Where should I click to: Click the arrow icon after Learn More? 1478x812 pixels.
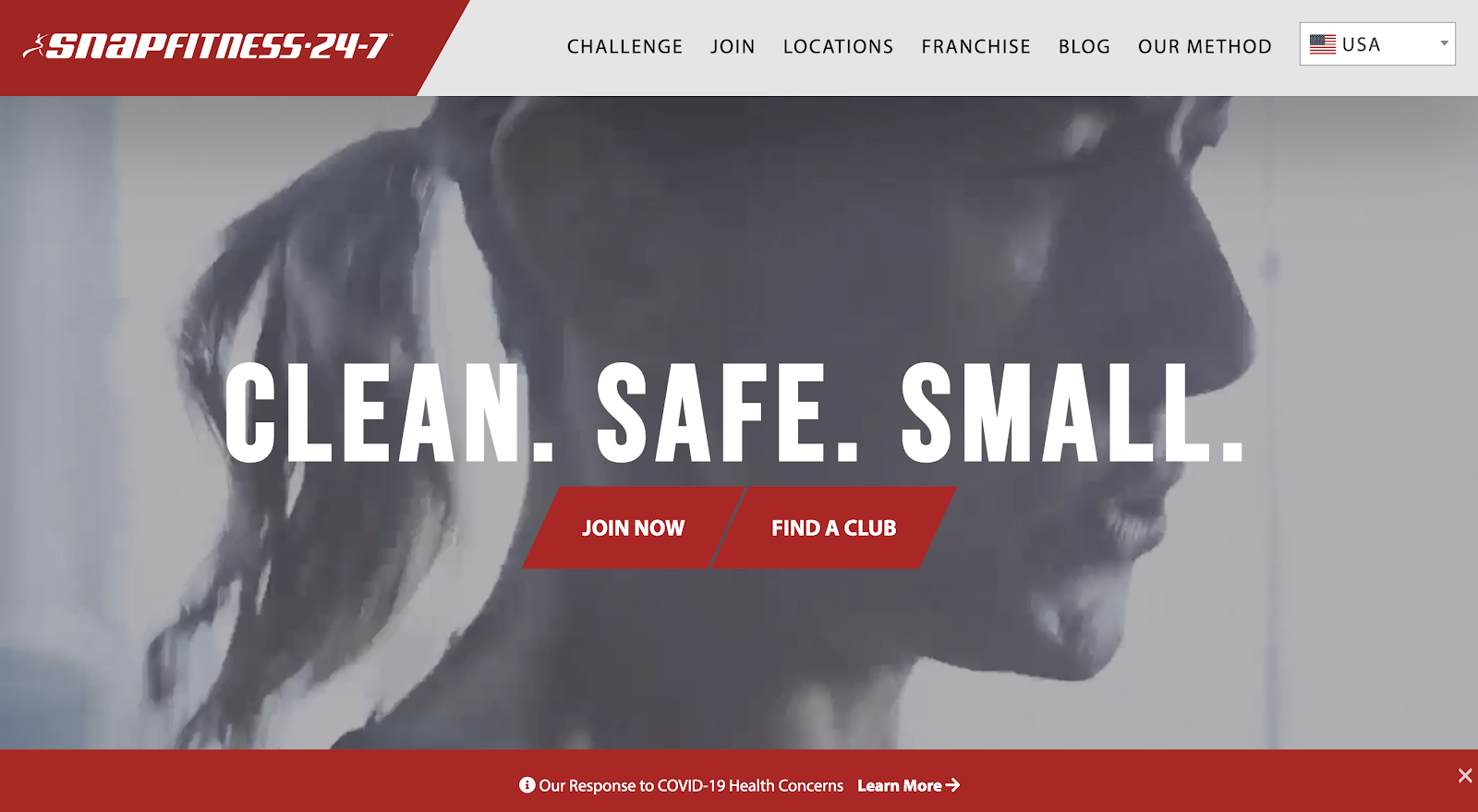click(952, 785)
